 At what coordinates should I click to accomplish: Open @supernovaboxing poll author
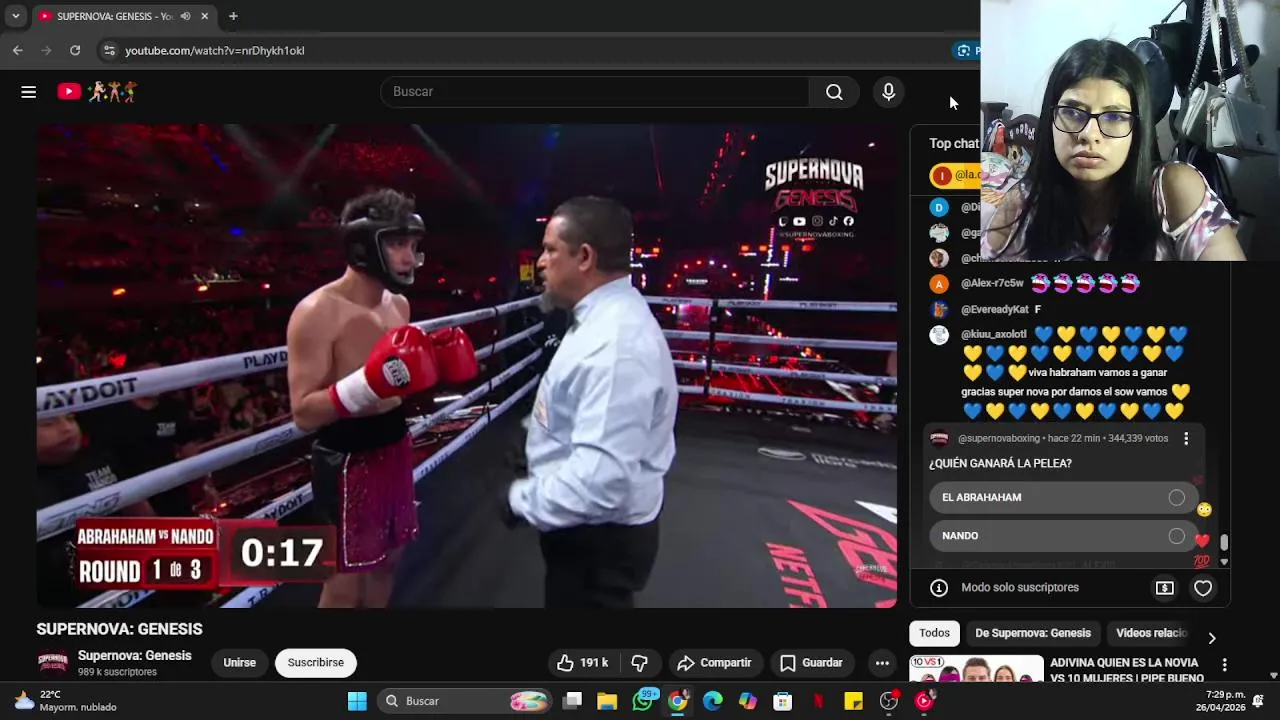(x=999, y=438)
